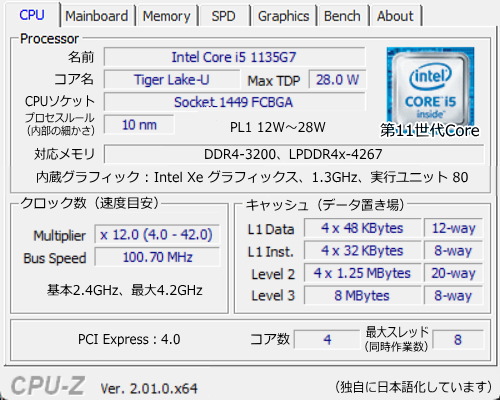Click the 対応メモリ label
This screenshot has height=400, width=500.
tap(64, 154)
